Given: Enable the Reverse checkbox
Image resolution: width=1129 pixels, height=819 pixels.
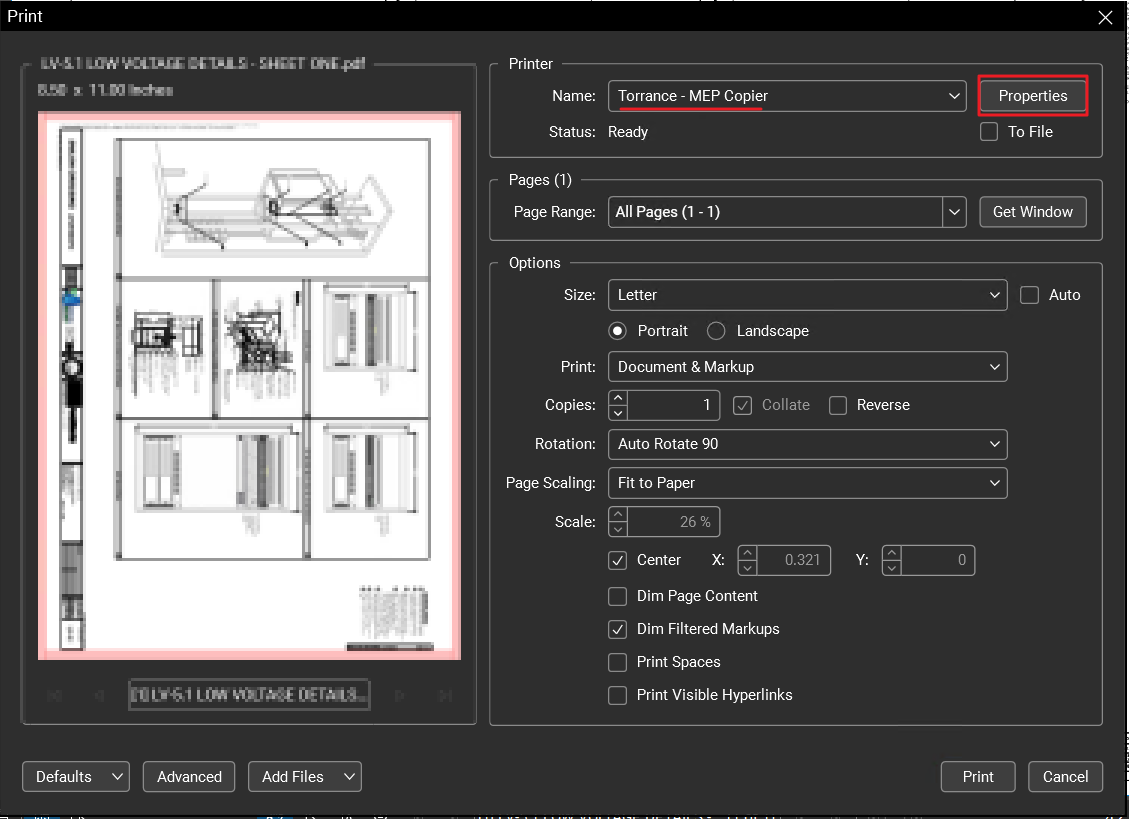Looking at the screenshot, I should pos(838,405).
